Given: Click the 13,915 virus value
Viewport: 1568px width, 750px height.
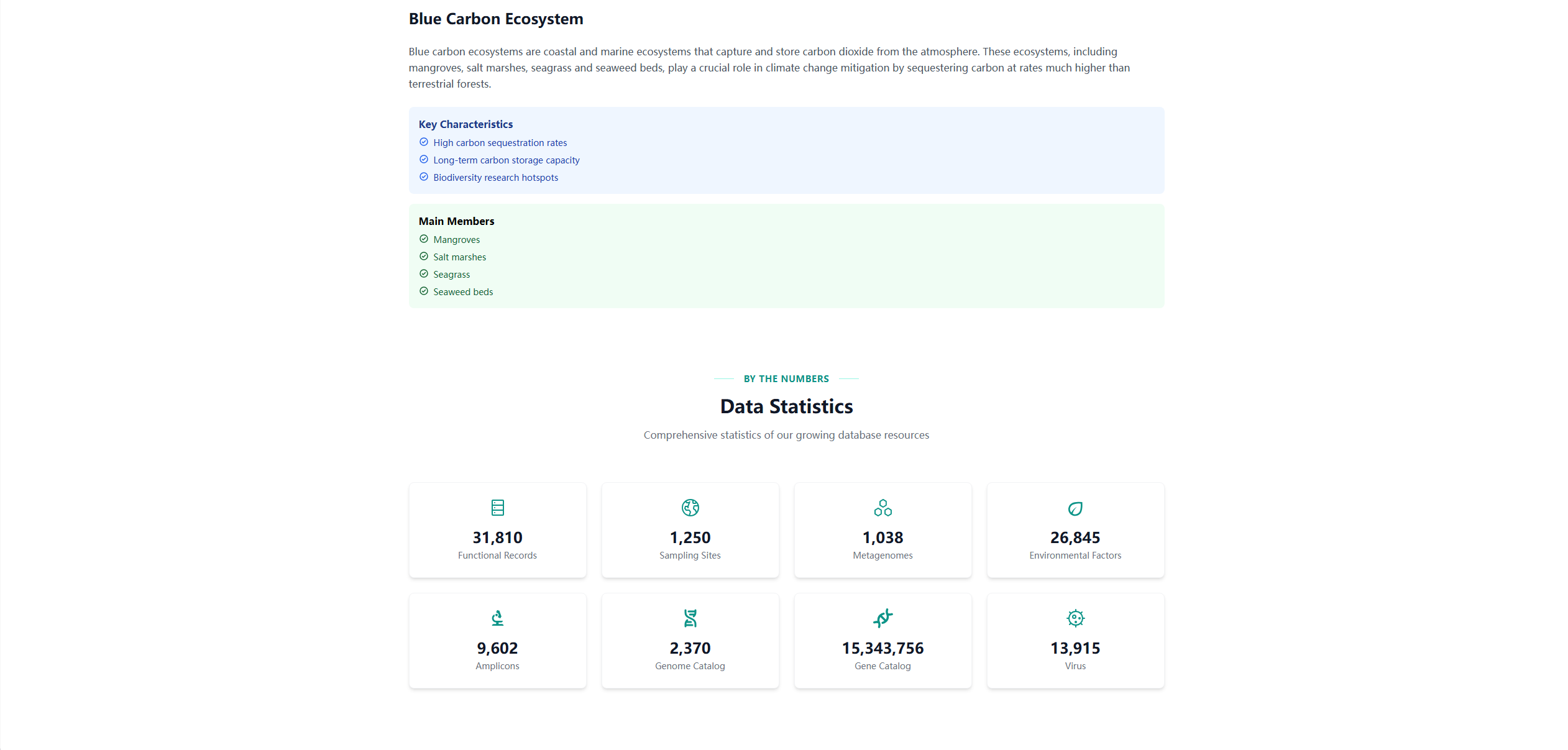Looking at the screenshot, I should coord(1075,648).
